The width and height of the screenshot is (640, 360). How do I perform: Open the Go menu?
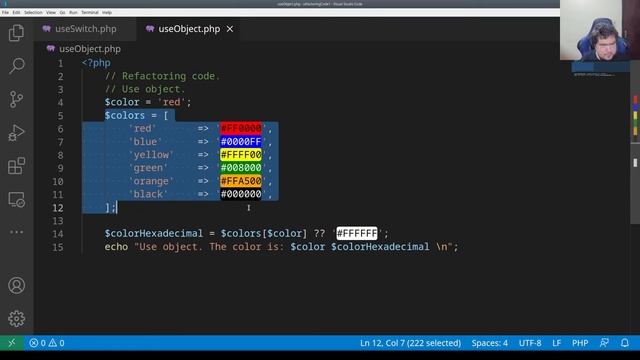click(62, 13)
